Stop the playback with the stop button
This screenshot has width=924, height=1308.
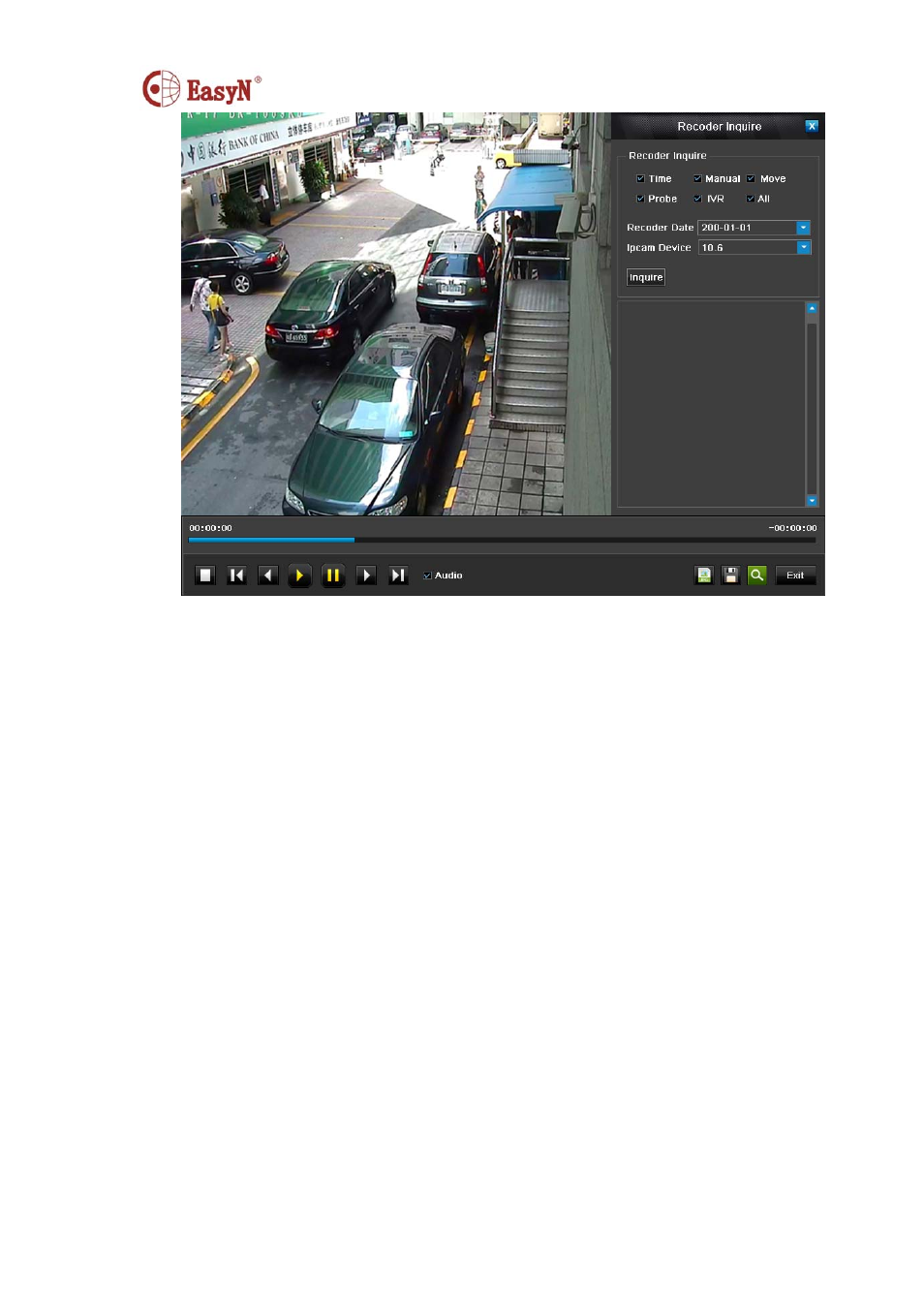(205, 576)
